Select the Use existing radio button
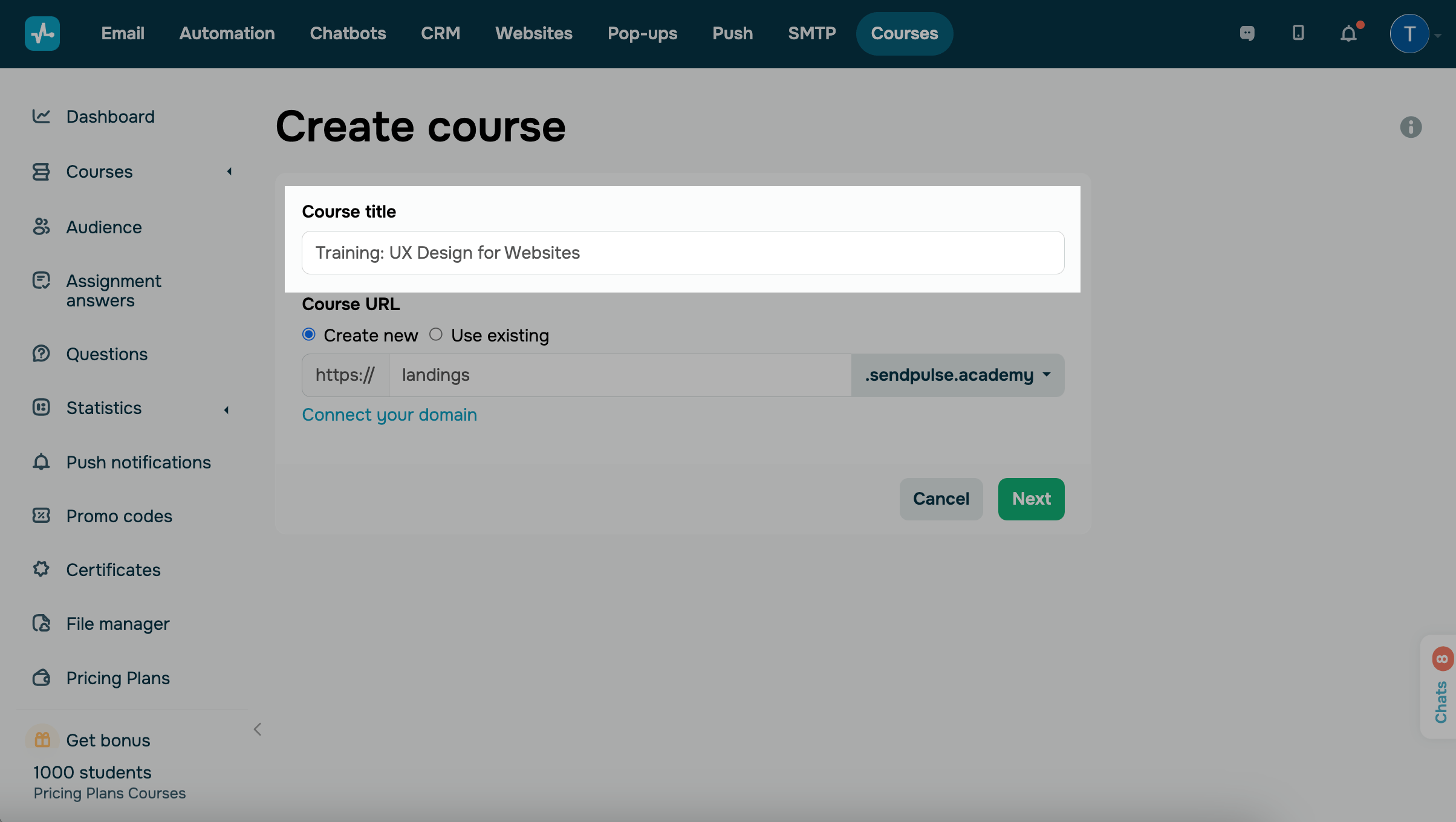The height and width of the screenshot is (822, 1456). pos(436,334)
